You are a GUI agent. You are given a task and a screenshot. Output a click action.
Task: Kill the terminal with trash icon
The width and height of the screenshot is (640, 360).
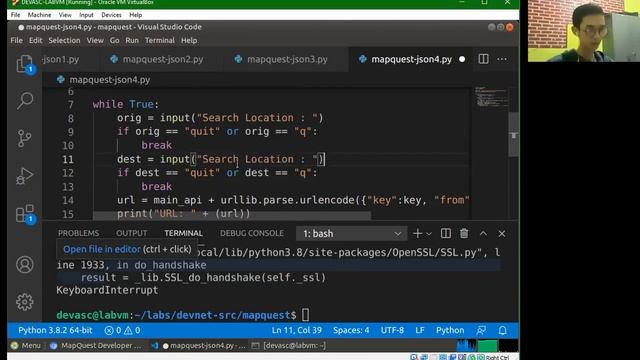[464, 233]
